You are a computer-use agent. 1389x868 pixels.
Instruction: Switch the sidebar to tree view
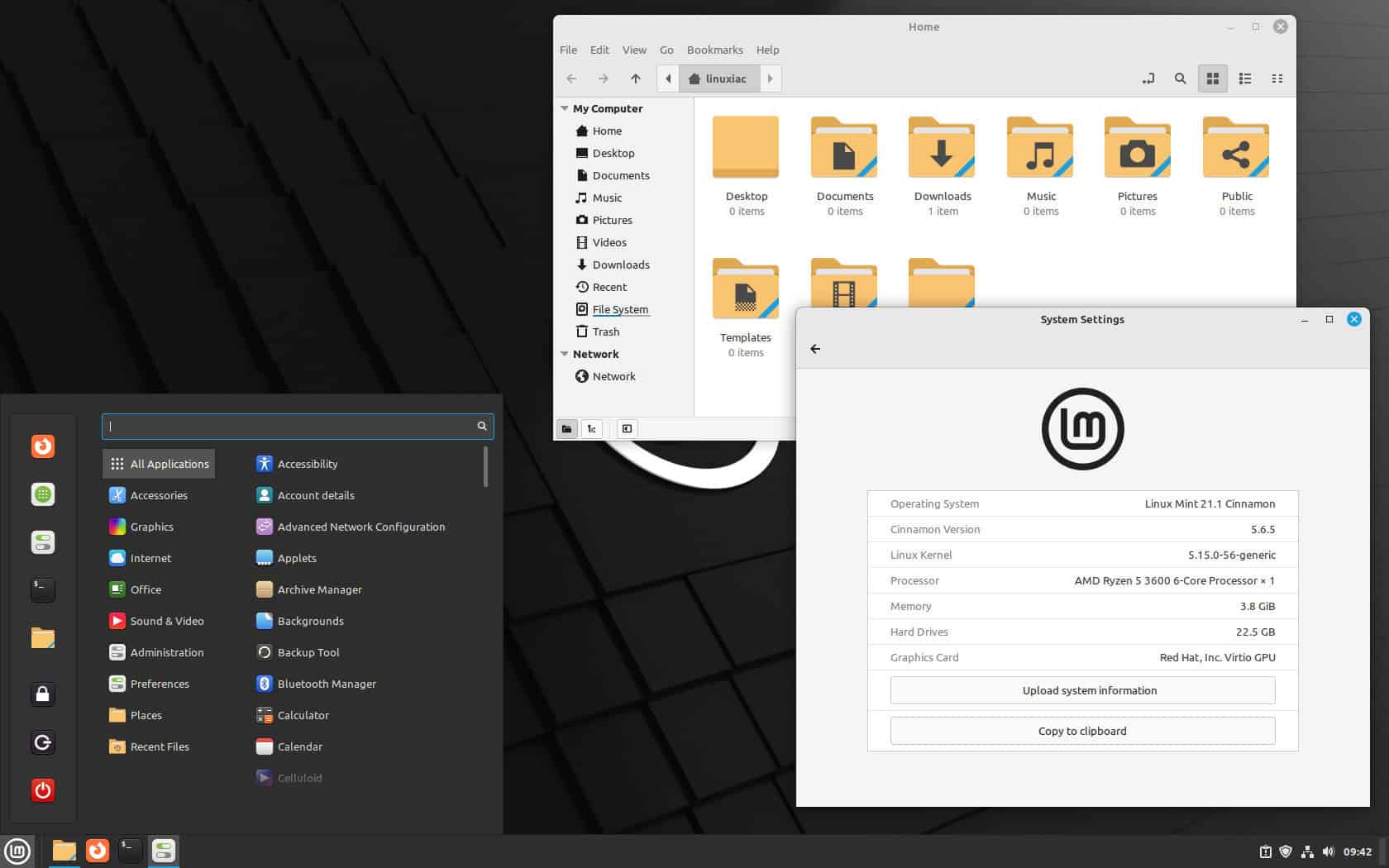(x=591, y=429)
